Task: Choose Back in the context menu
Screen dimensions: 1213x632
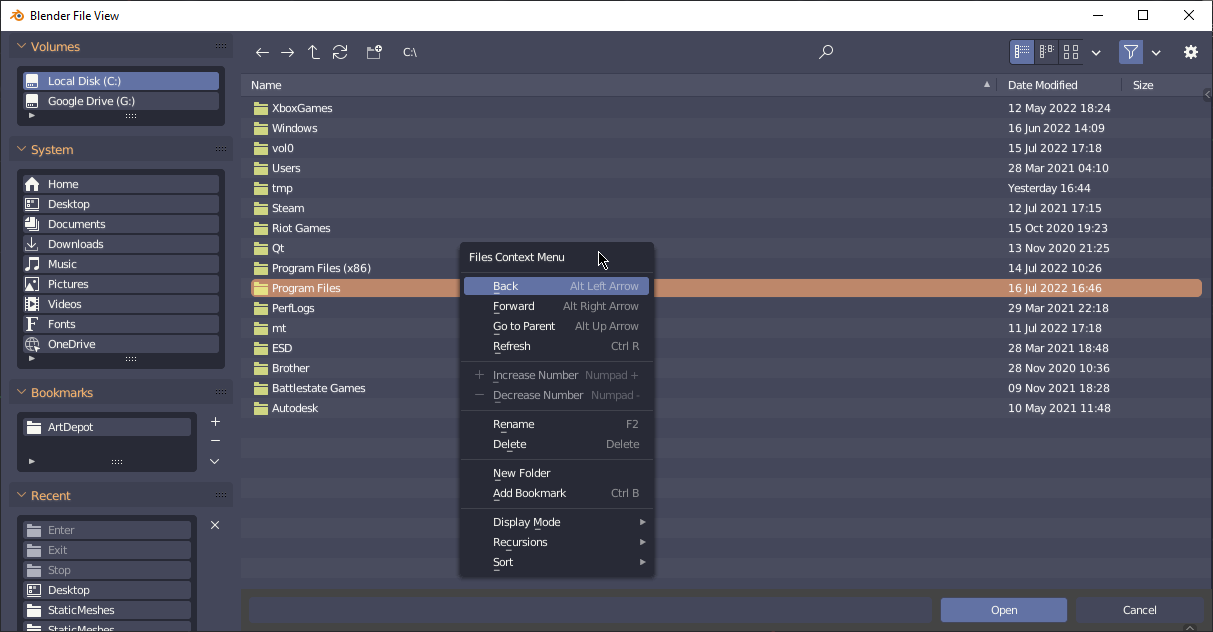Action: (x=556, y=286)
